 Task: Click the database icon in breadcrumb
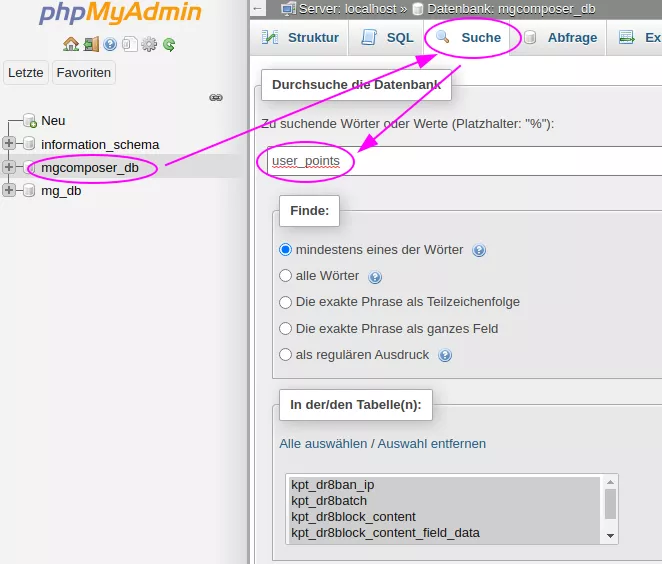coord(418,9)
